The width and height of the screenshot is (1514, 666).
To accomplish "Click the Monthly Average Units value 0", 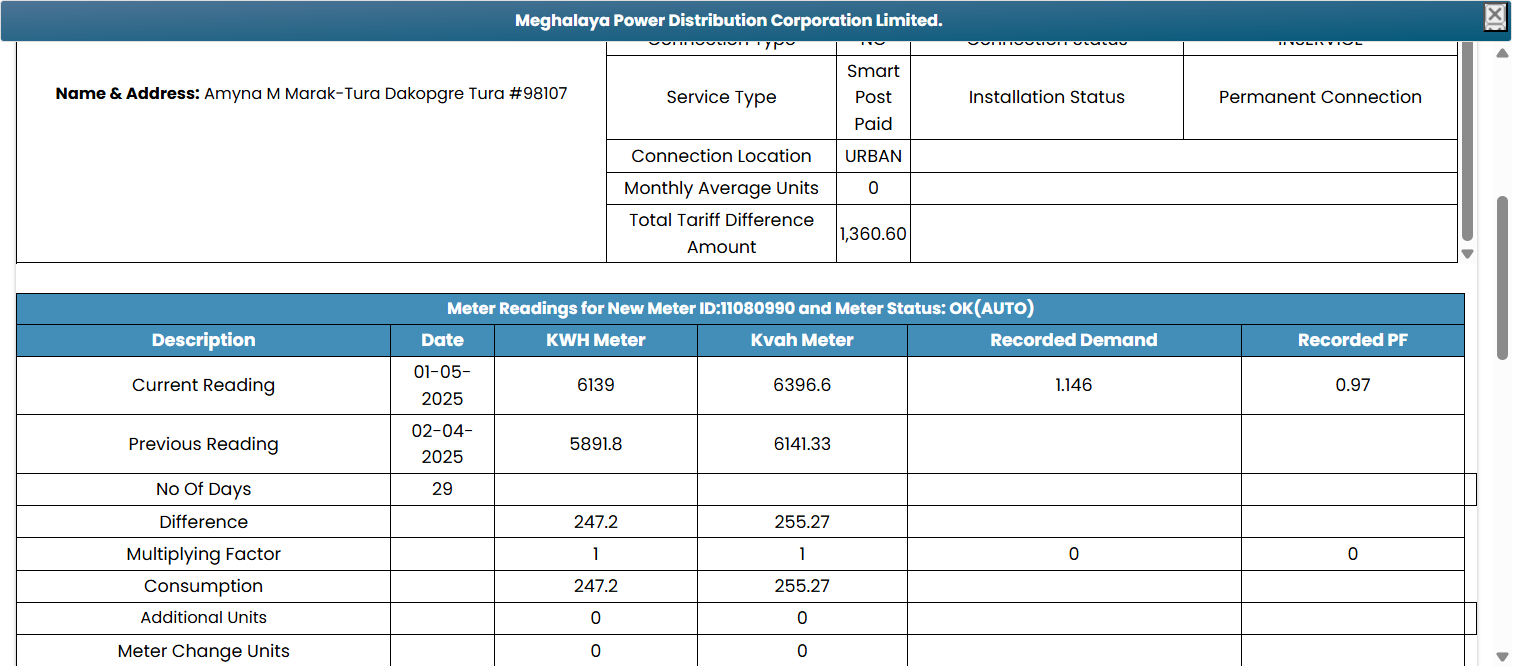I will pyautogui.click(x=873, y=188).
